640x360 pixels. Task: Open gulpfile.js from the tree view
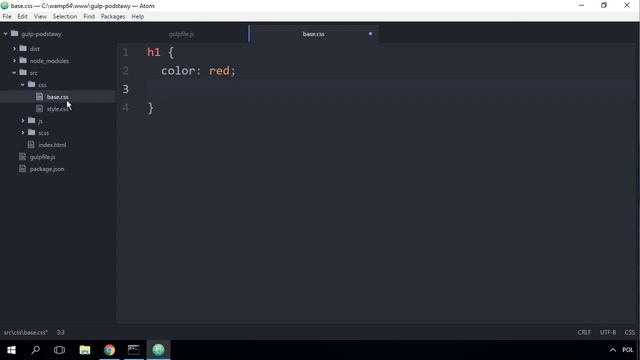42,157
